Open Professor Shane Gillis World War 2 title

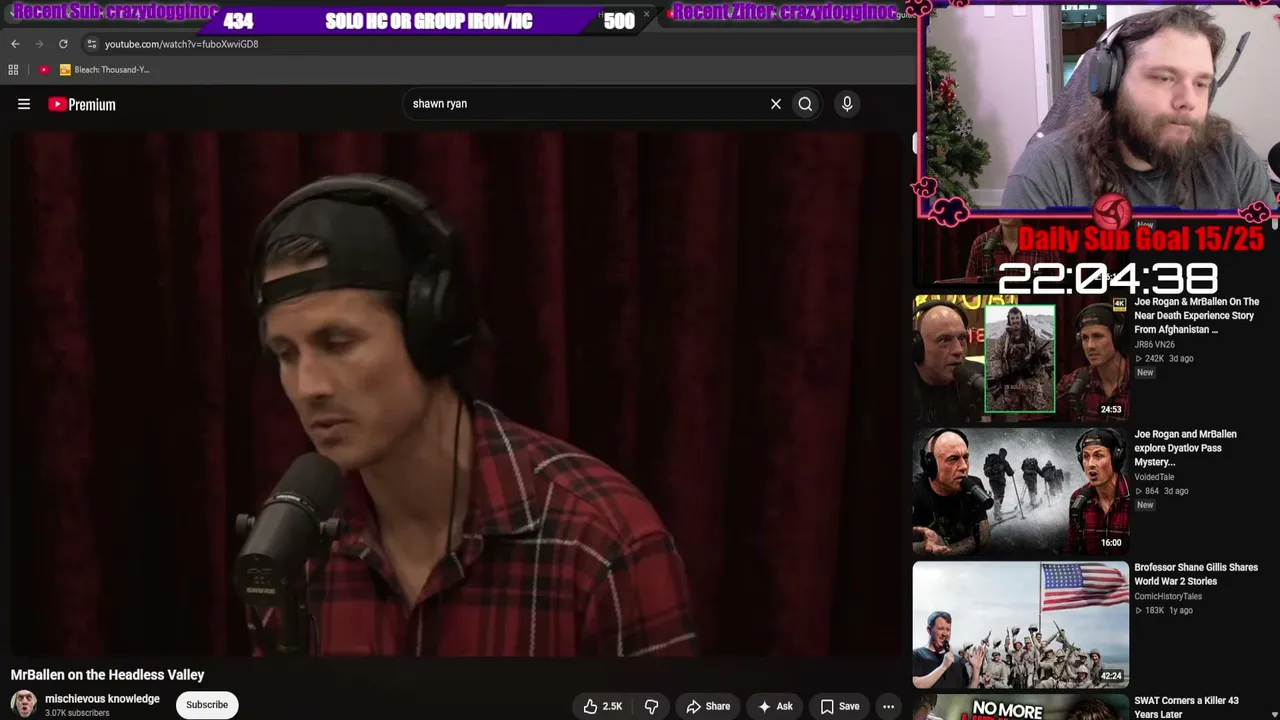coord(1196,574)
